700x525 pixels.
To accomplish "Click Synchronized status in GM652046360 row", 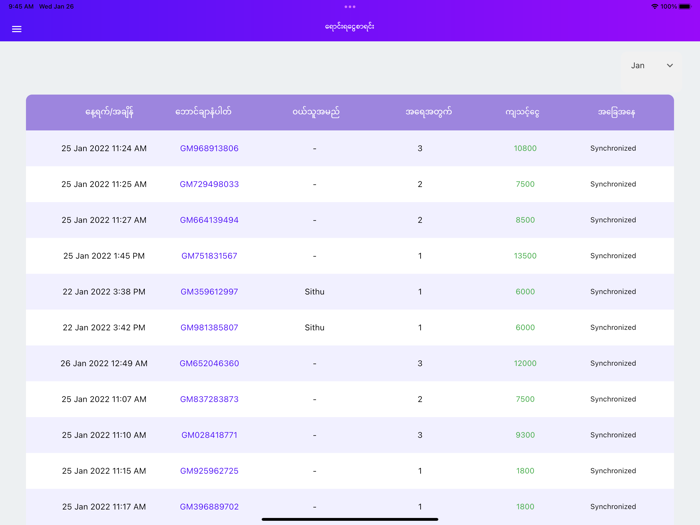I will click(613, 363).
